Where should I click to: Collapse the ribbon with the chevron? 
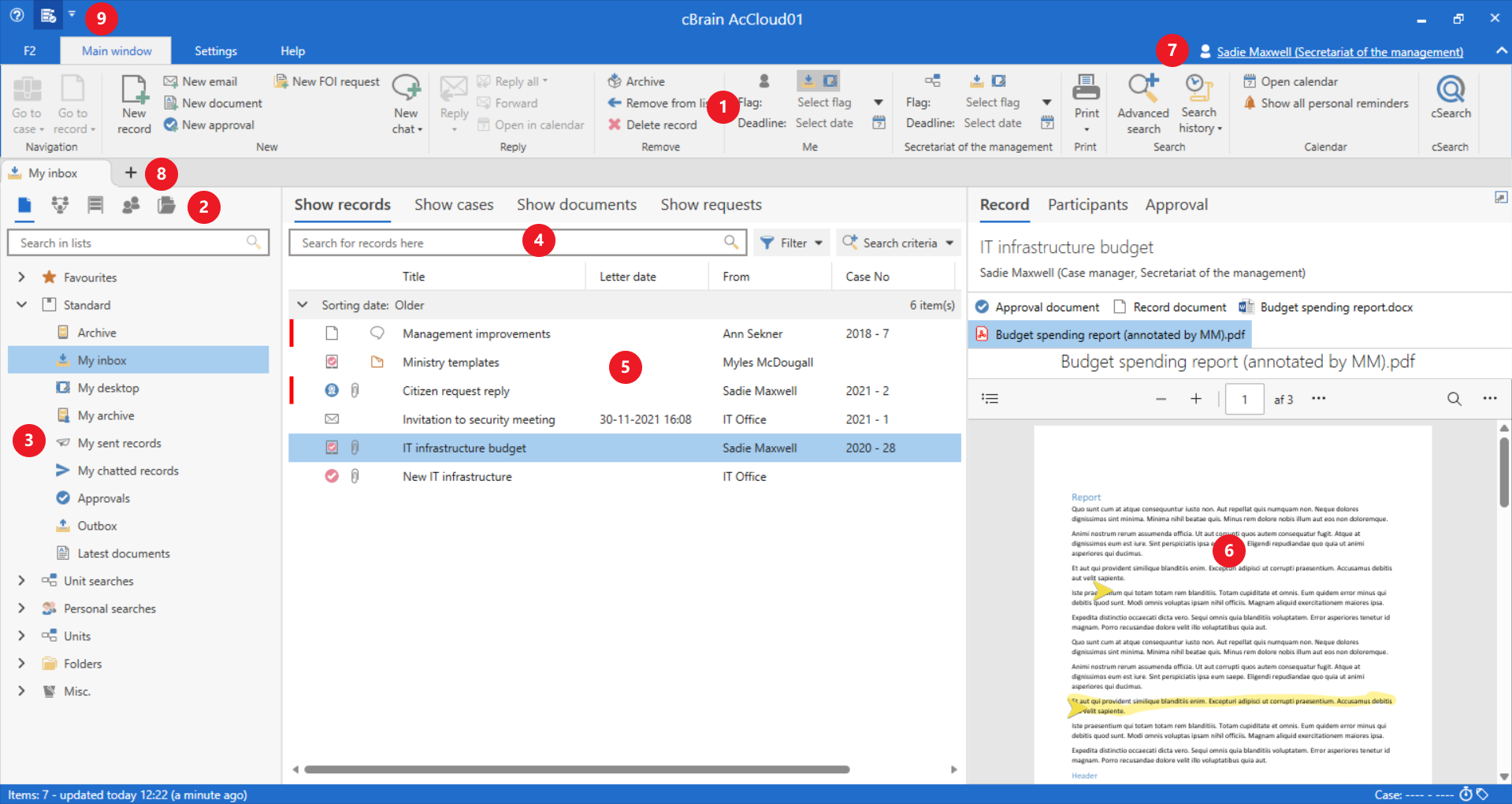point(1502,50)
